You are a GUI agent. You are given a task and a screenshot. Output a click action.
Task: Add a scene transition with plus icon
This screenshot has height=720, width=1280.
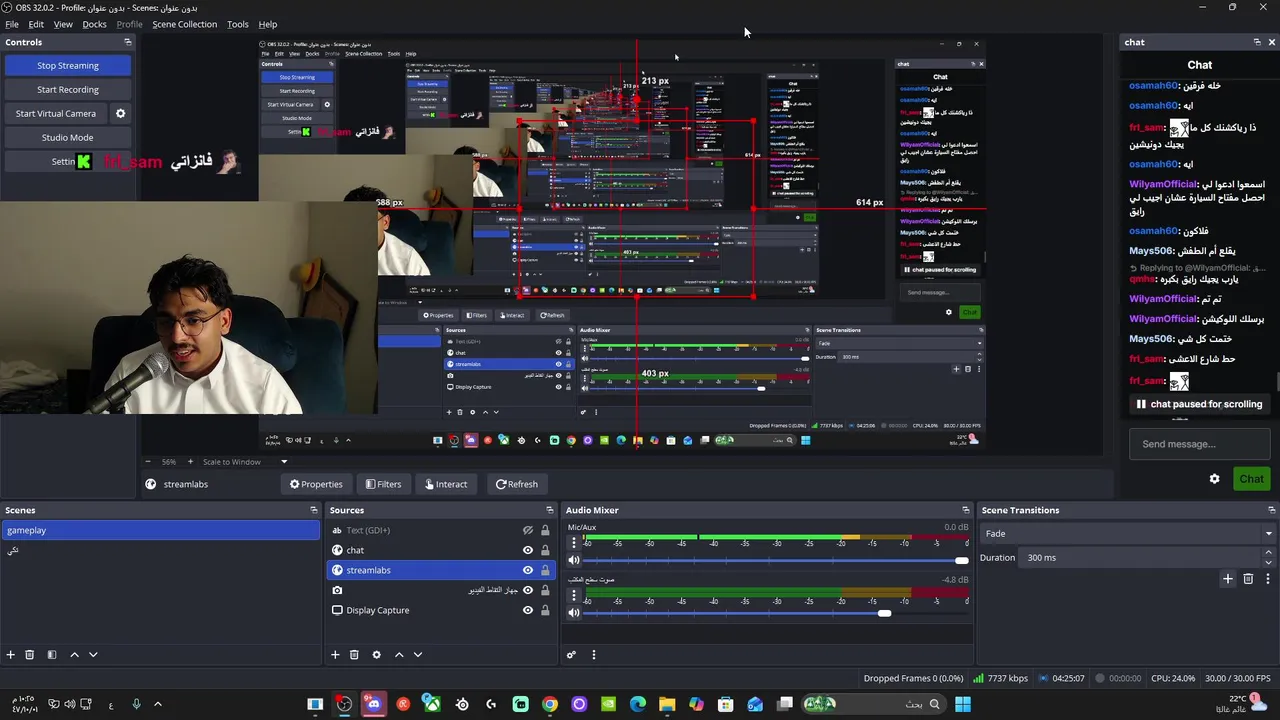click(1228, 579)
